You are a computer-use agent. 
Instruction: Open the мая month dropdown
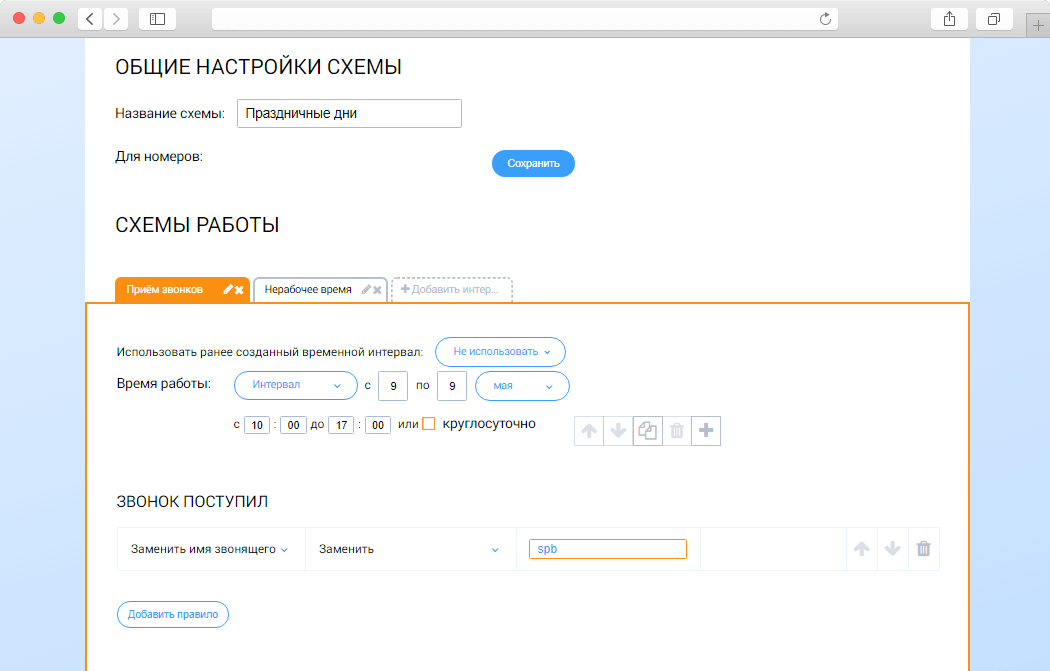click(x=521, y=385)
